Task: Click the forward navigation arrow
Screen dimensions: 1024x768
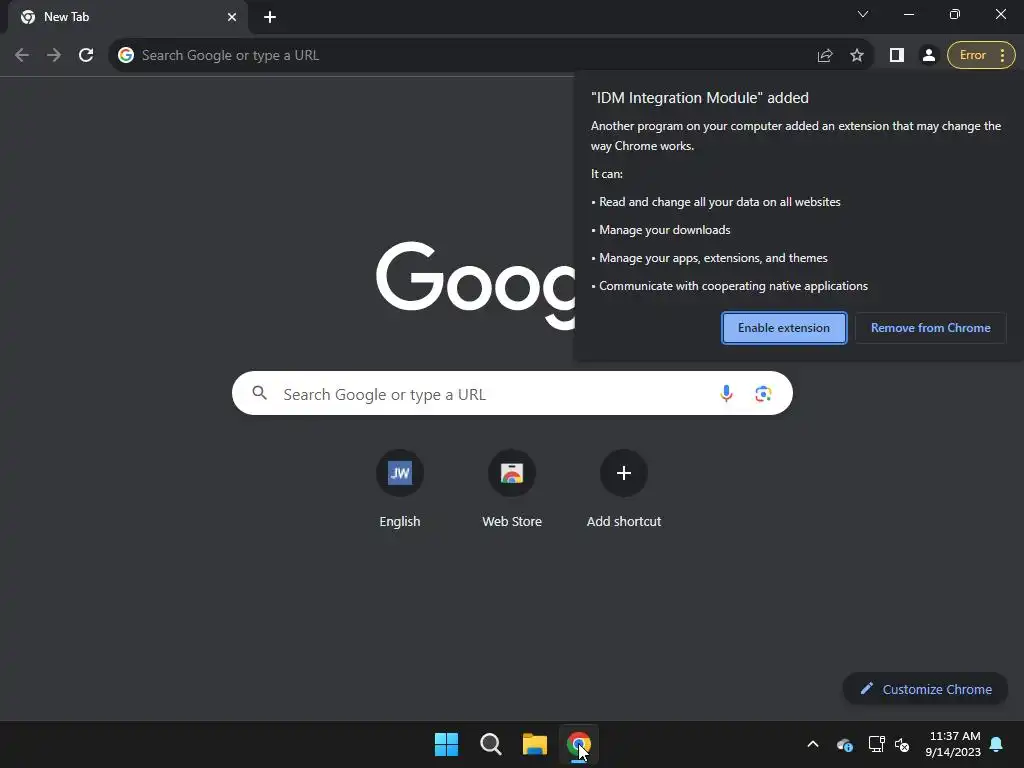Action: pos(54,56)
